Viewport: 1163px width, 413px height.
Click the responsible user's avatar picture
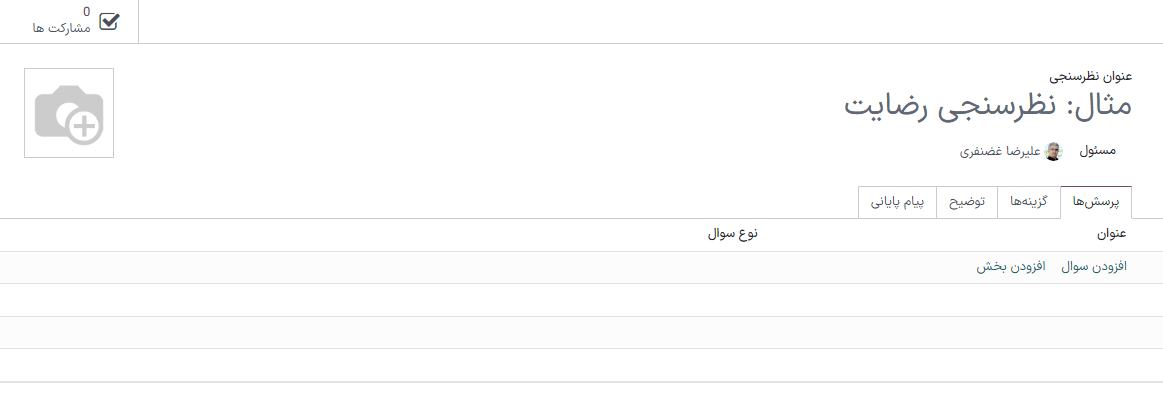tap(1053, 152)
